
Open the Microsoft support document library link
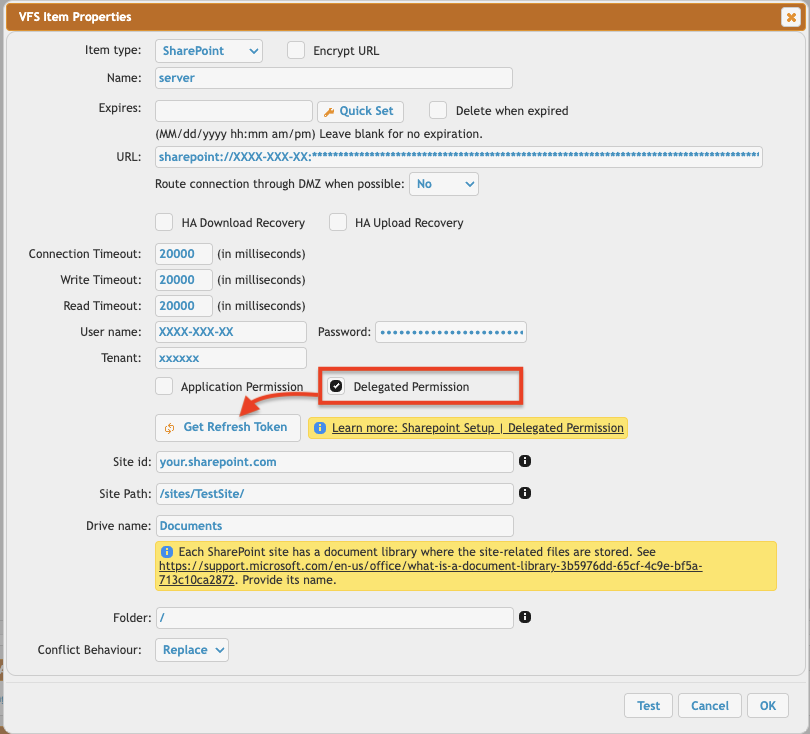pyautogui.click(x=430, y=573)
